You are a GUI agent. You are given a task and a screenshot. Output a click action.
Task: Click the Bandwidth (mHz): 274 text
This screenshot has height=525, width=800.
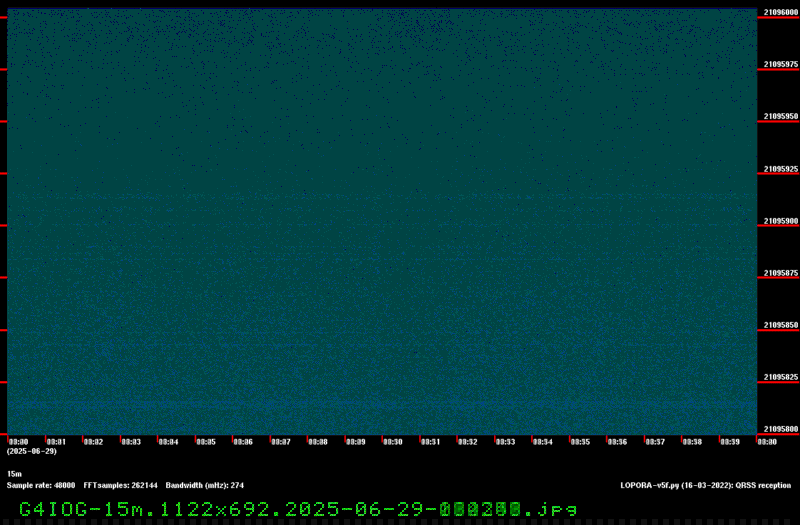[205, 485]
